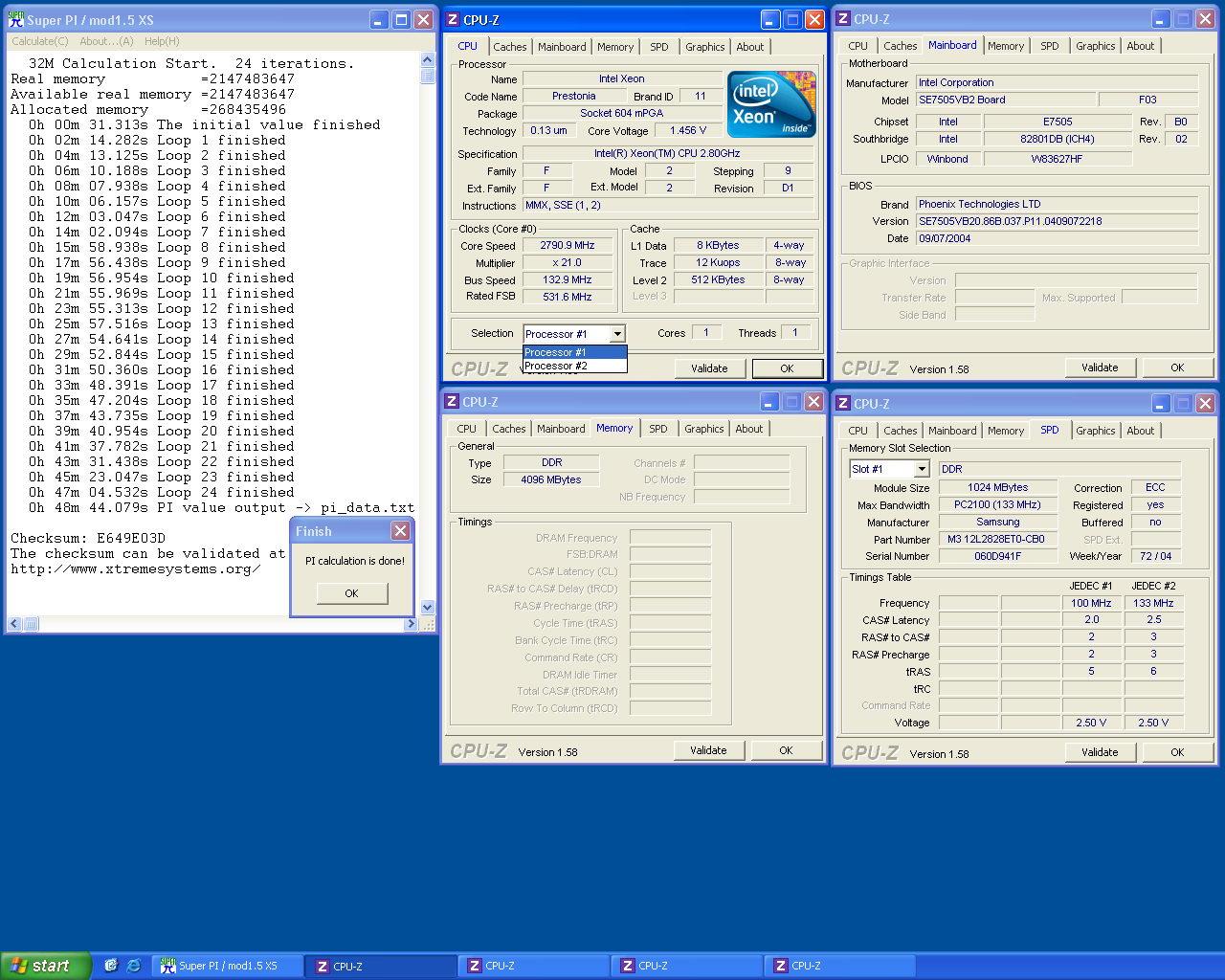
Task: Click Z icon of top-left CPU-Z window
Action: [454, 19]
